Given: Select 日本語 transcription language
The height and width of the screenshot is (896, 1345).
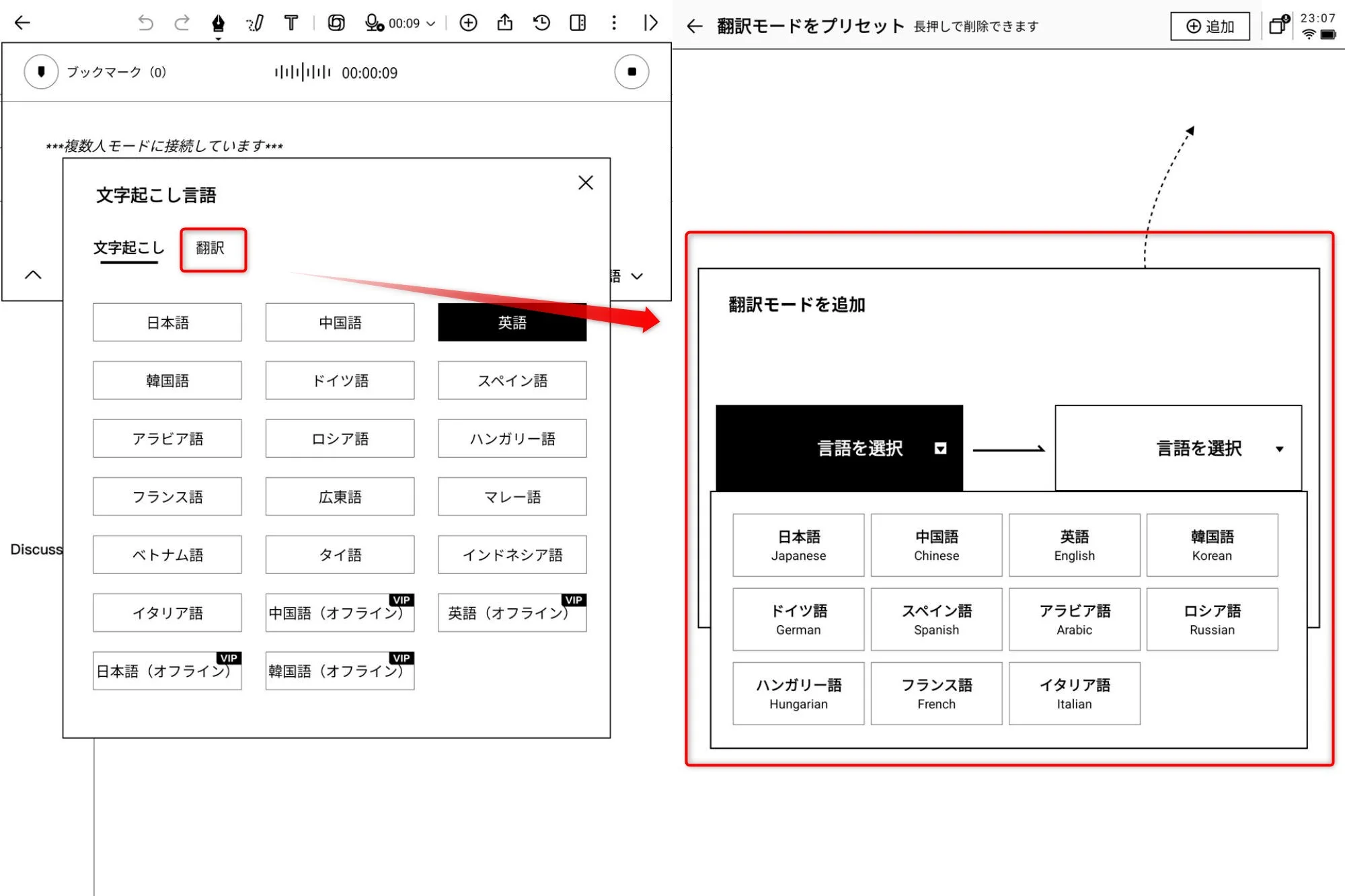Looking at the screenshot, I should point(167,323).
